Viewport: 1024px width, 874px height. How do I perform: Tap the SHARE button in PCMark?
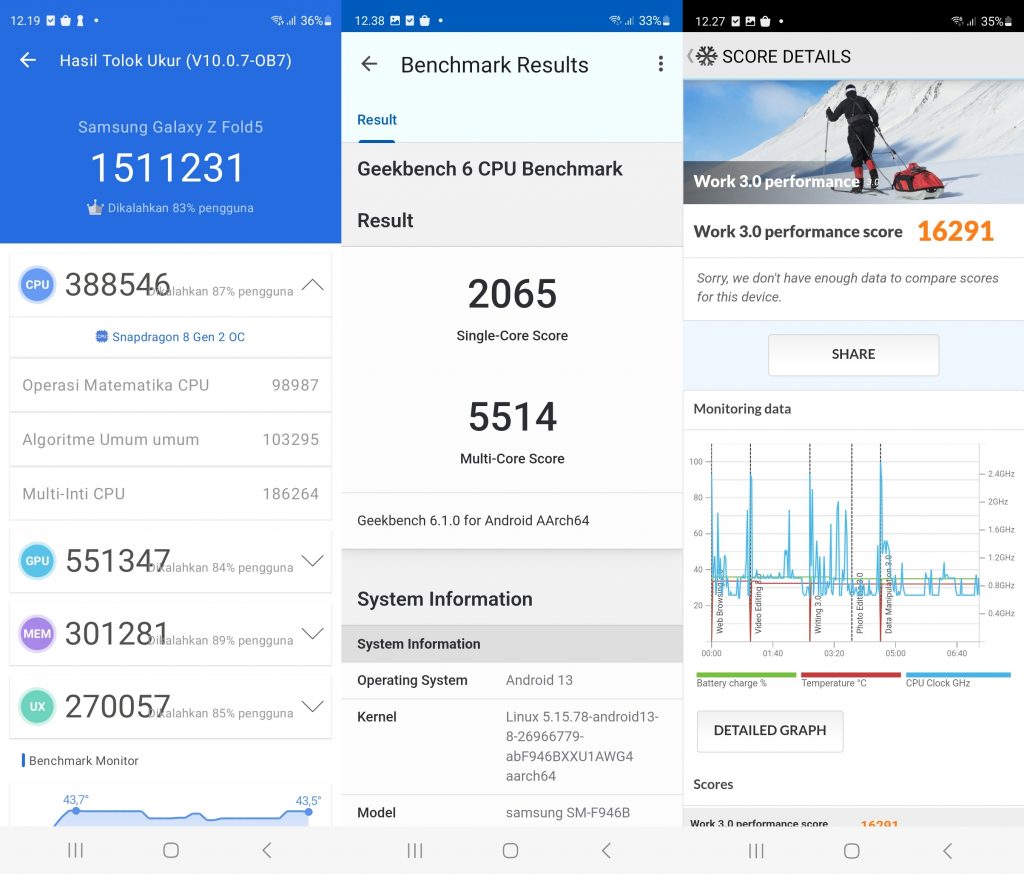(854, 355)
